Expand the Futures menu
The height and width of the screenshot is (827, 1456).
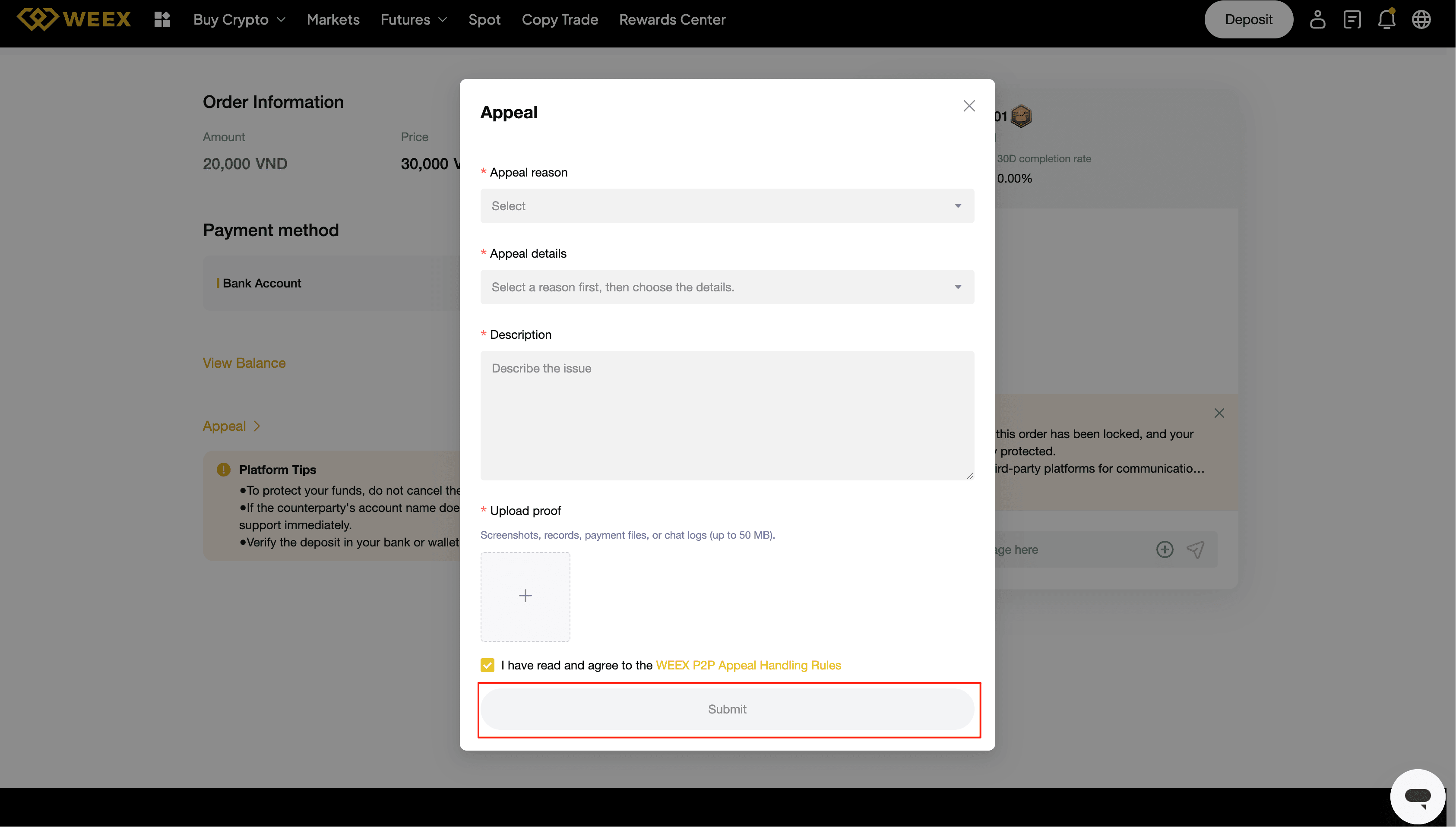click(414, 19)
